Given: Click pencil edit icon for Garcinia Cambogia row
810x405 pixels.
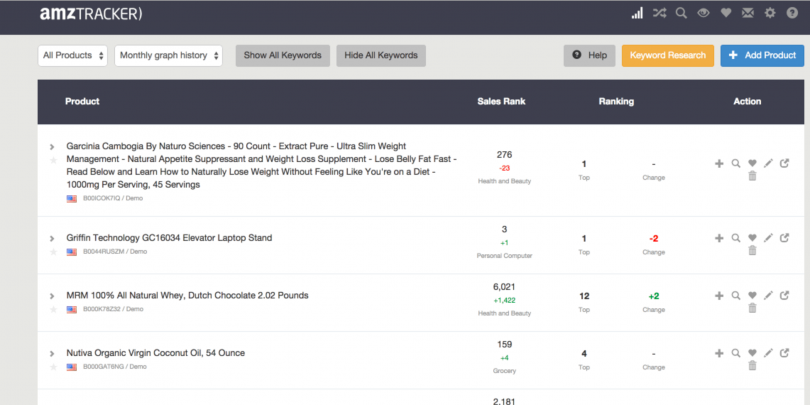Looking at the screenshot, I should [x=768, y=163].
